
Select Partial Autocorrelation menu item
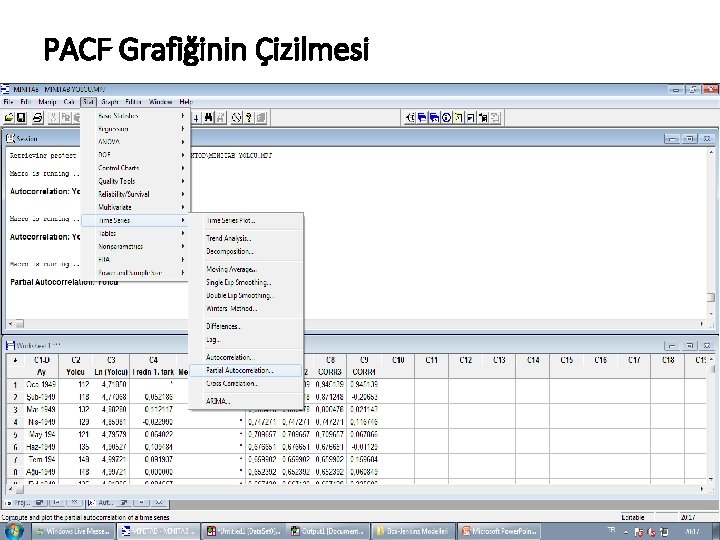click(246, 370)
